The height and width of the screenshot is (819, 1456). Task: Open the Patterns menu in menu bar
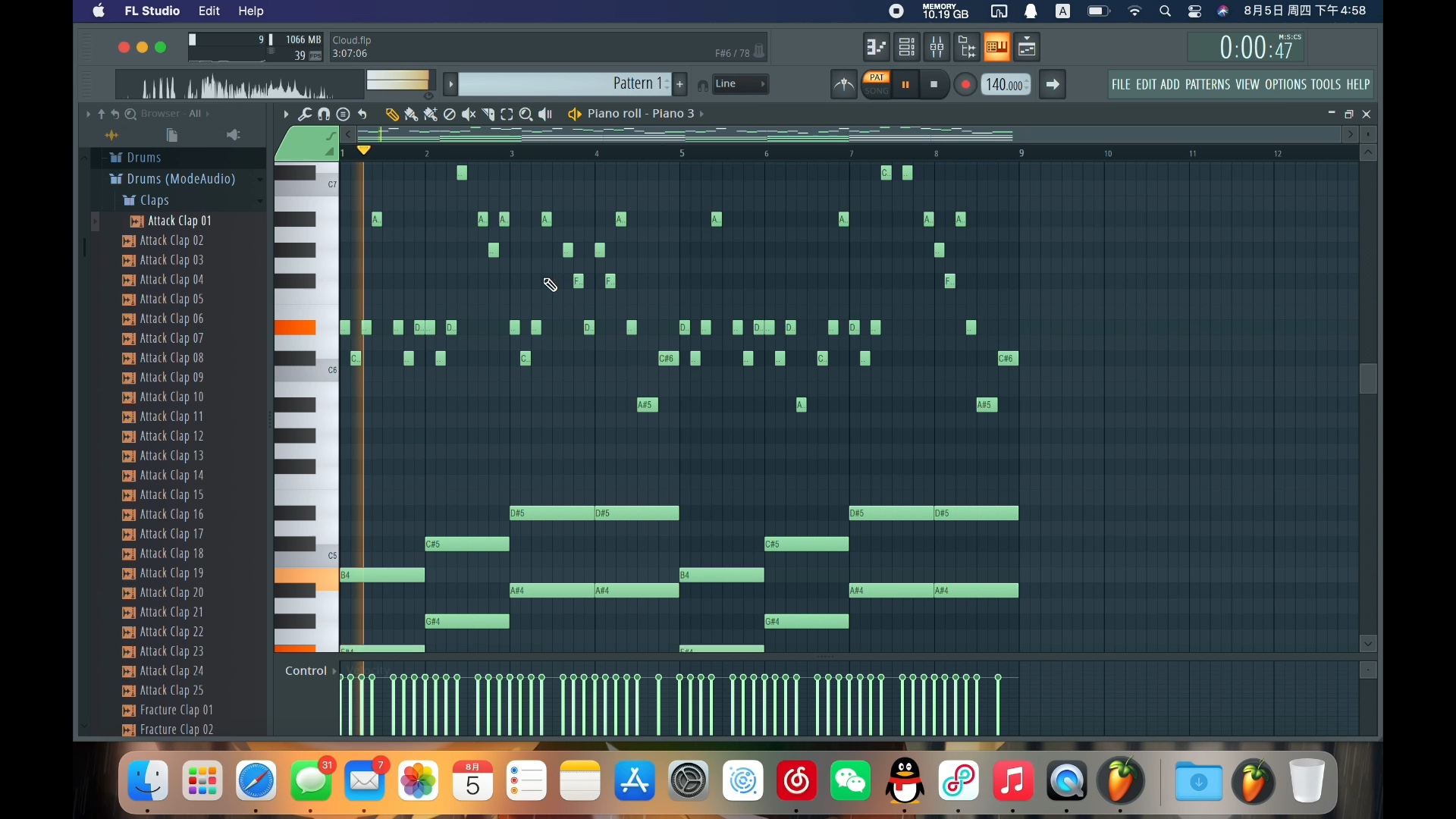1206,84
